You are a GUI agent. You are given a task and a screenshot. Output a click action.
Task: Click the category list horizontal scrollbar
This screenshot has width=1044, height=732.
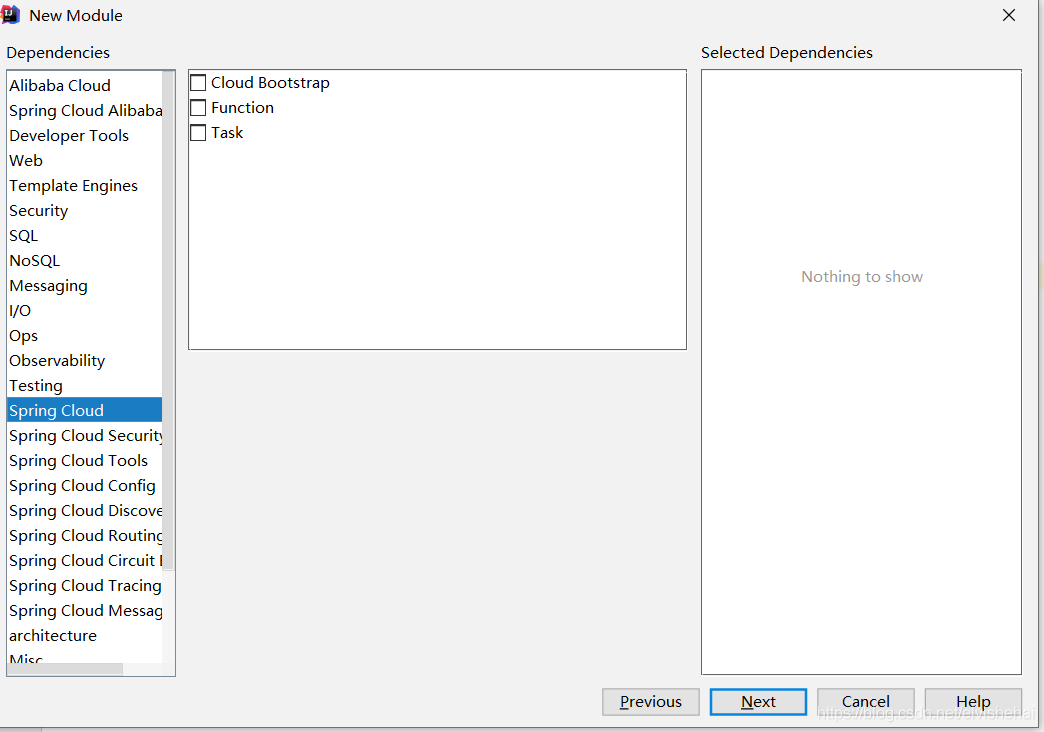[x=65, y=669]
